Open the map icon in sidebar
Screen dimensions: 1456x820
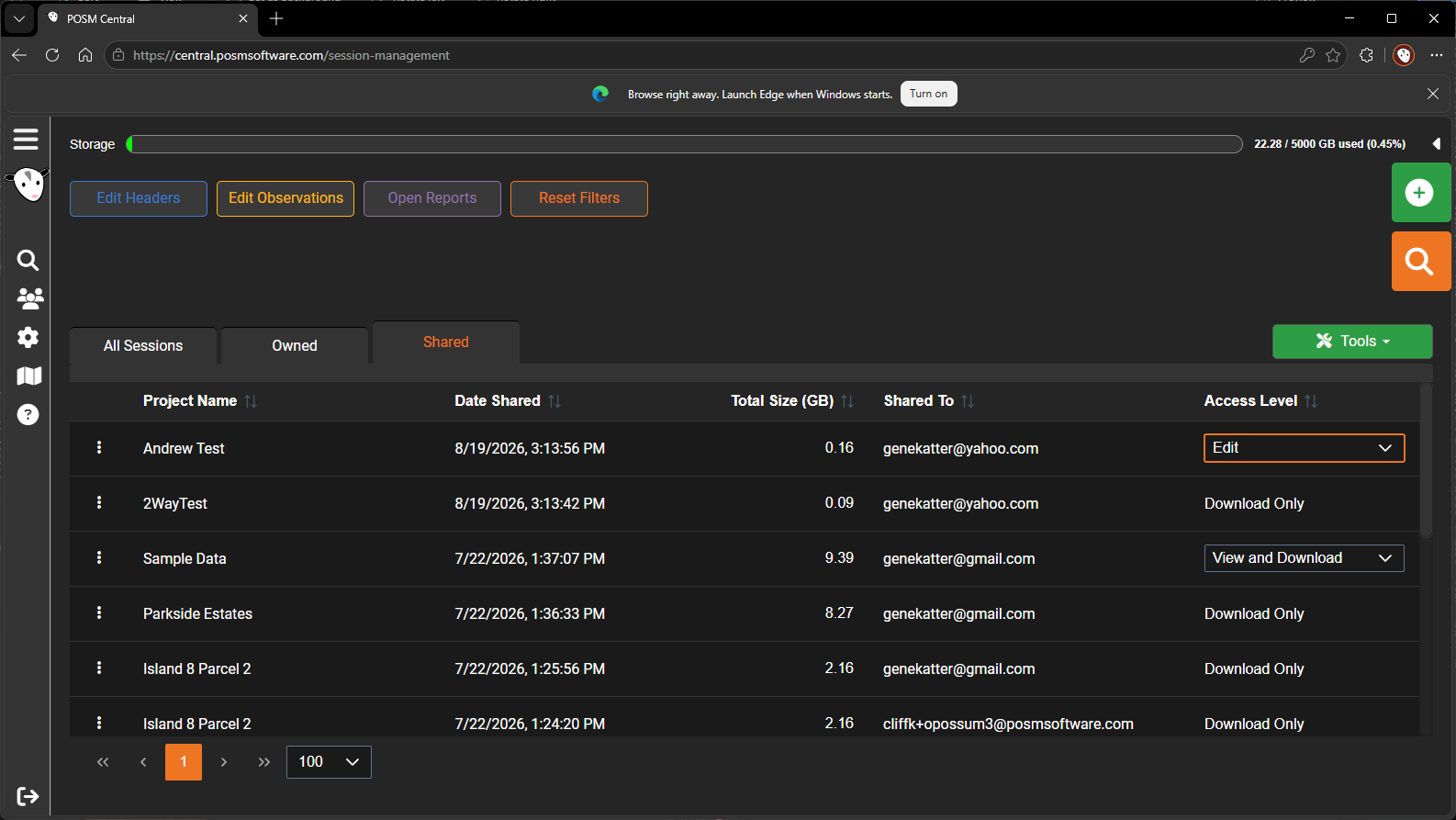[29, 376]
